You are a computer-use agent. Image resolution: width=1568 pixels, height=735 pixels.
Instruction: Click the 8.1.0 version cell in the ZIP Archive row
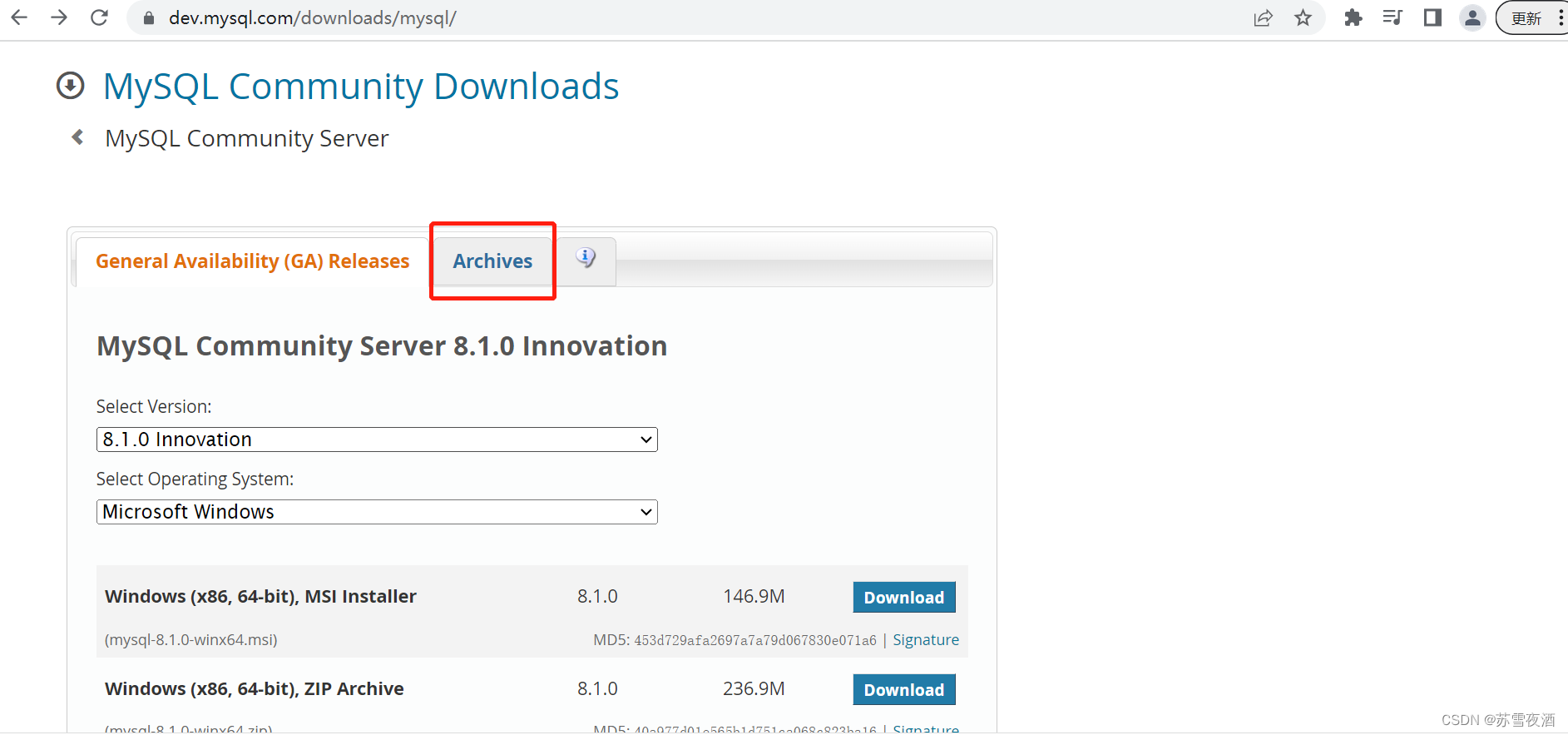(x=597, y=689)
